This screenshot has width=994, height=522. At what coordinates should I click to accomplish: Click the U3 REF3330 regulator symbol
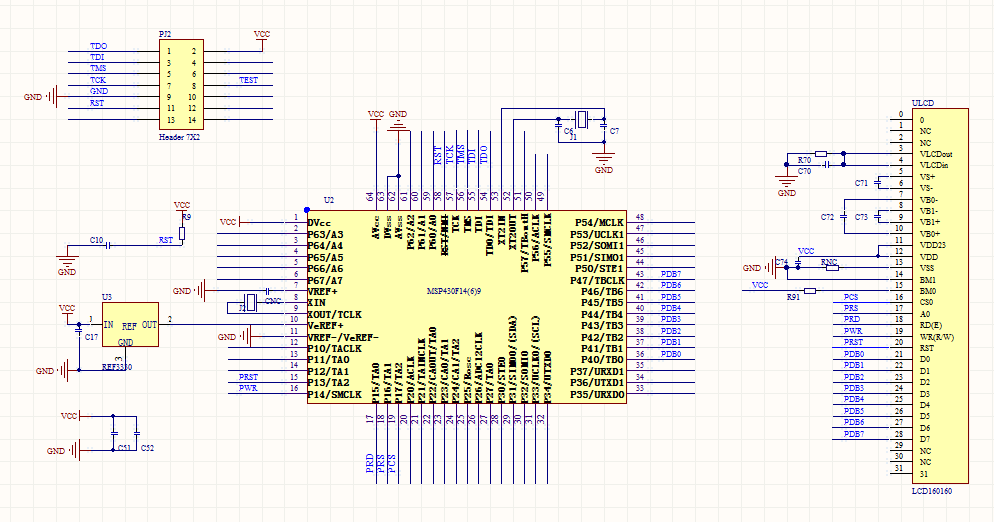pos(130,325)
